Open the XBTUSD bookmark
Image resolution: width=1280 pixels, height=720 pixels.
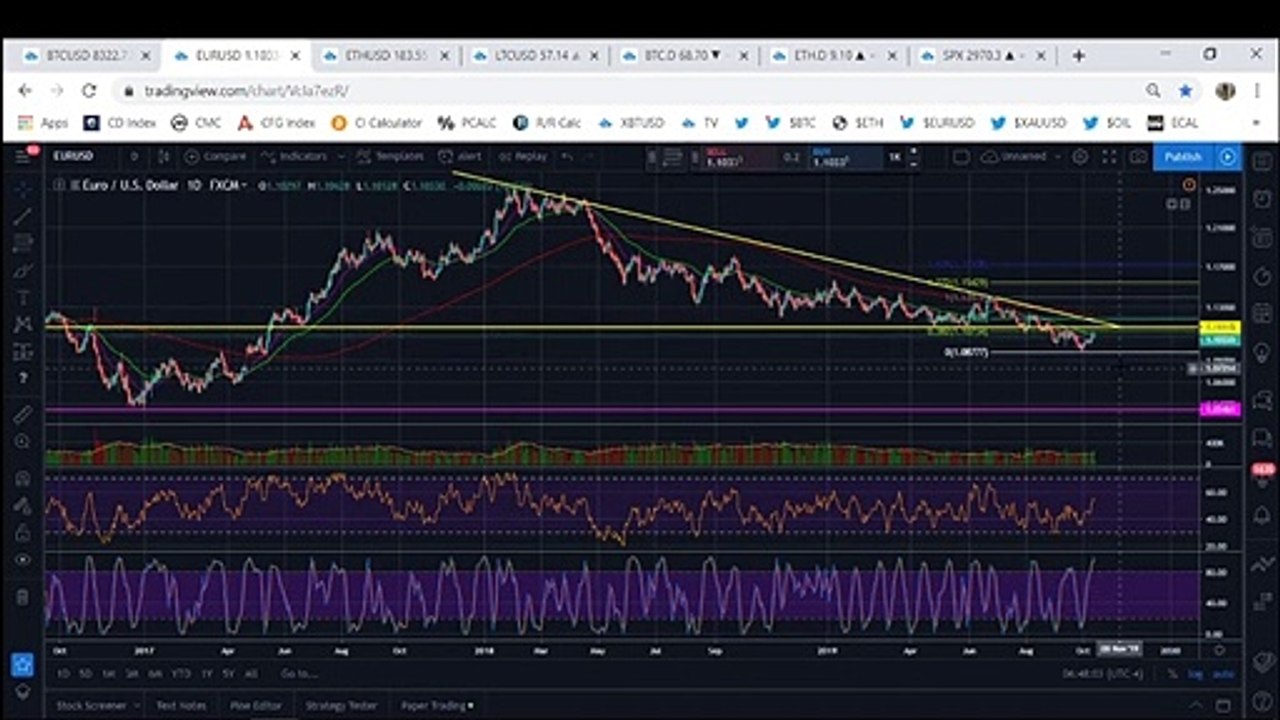pyautogui.click(x=631, y=123)
